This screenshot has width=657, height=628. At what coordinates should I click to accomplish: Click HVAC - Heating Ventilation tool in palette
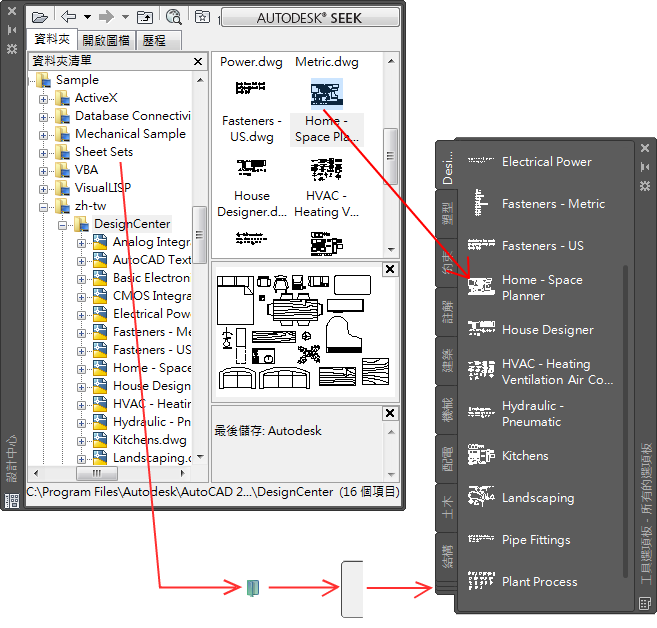(x=540, y=372)
